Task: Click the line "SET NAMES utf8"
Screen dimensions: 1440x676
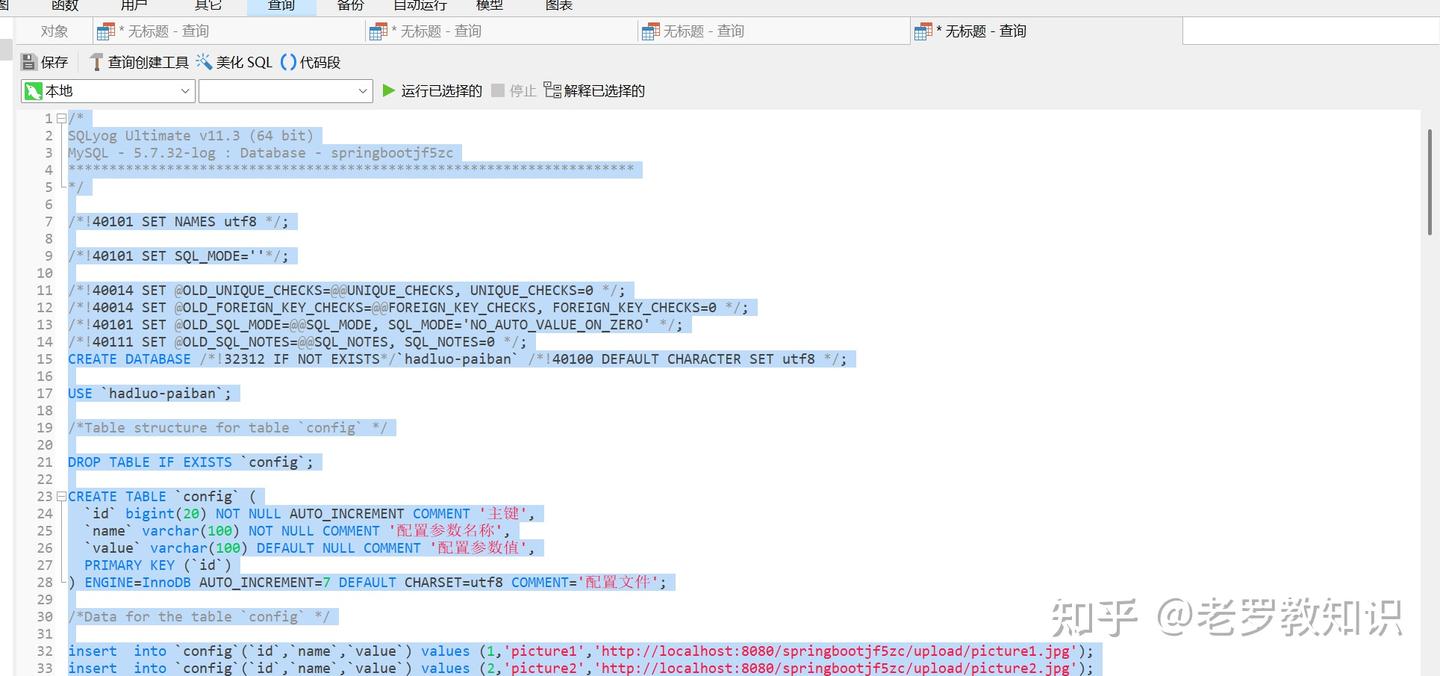Action: [178, 221]
